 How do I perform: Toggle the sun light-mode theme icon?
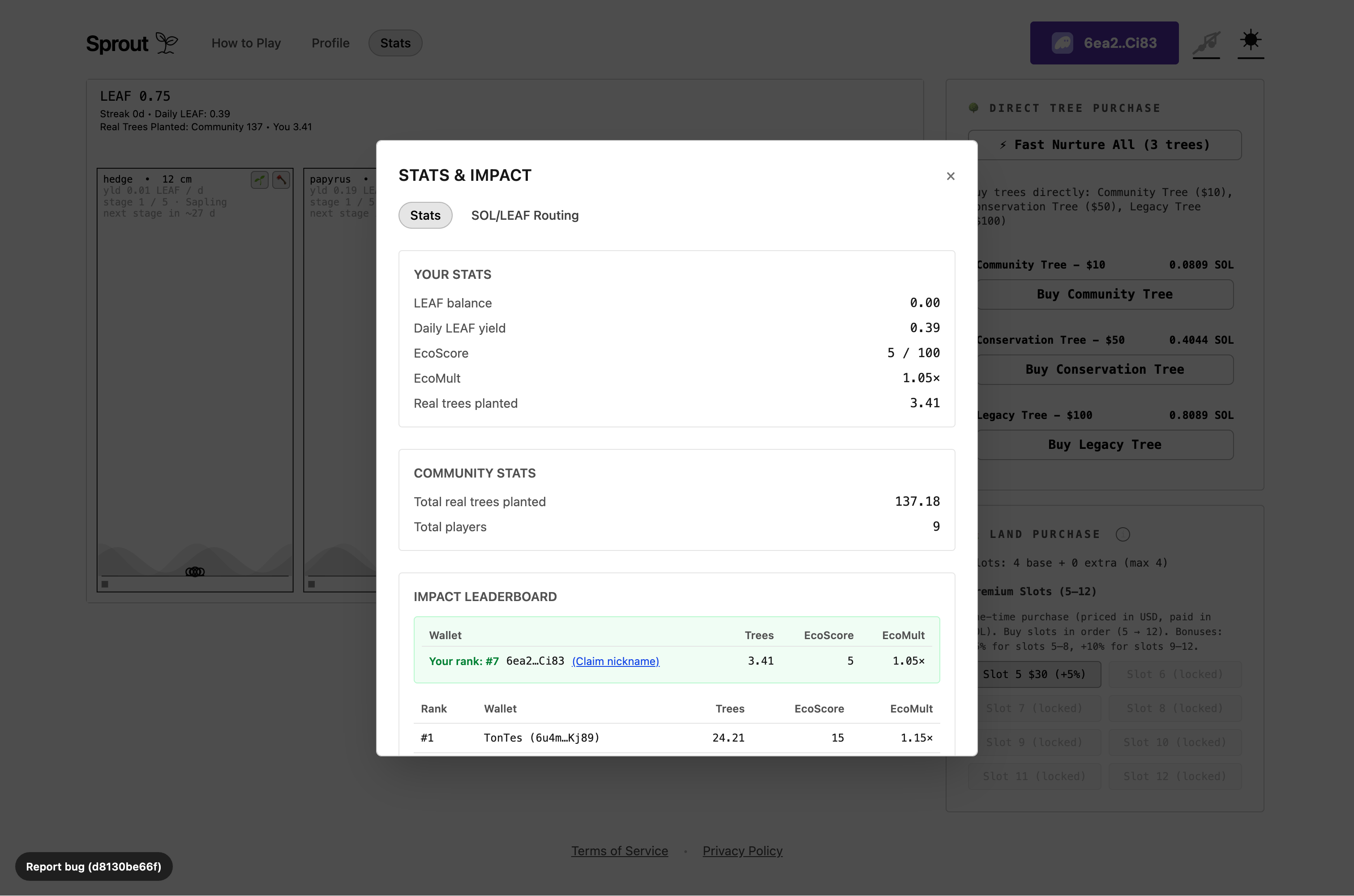[1251, 41]
